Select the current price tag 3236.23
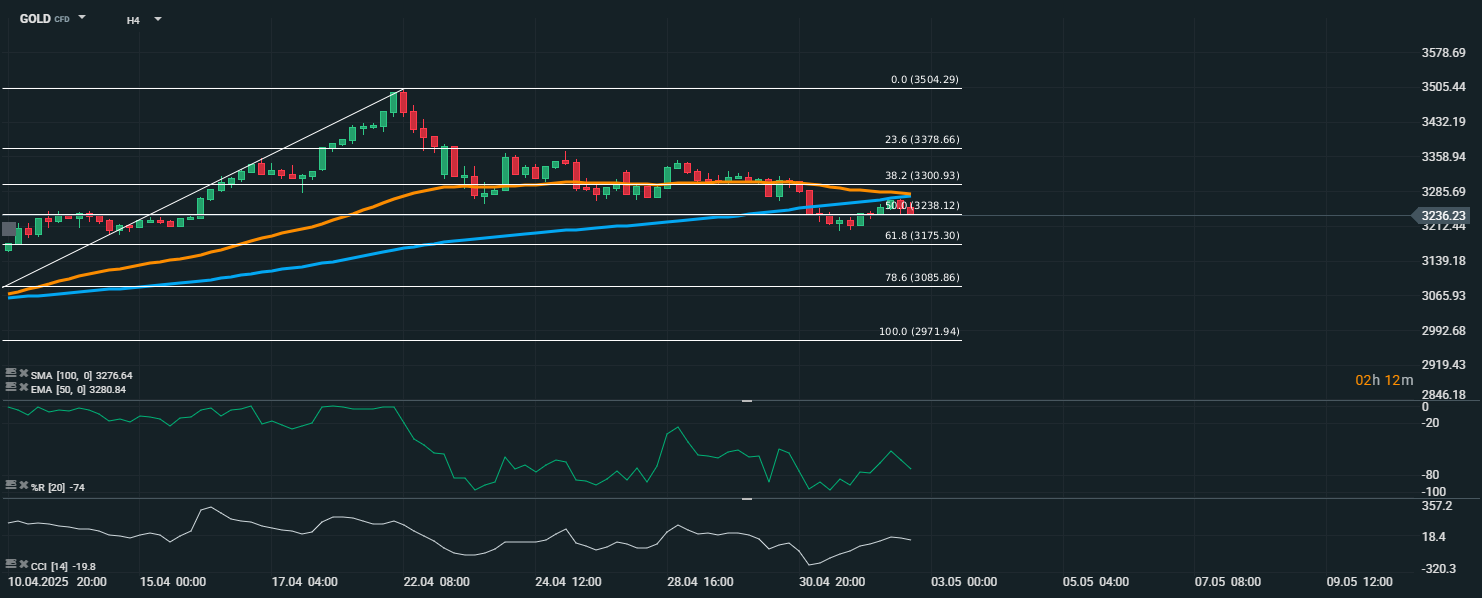1482x598 pixels. (x=1440, y=215)
